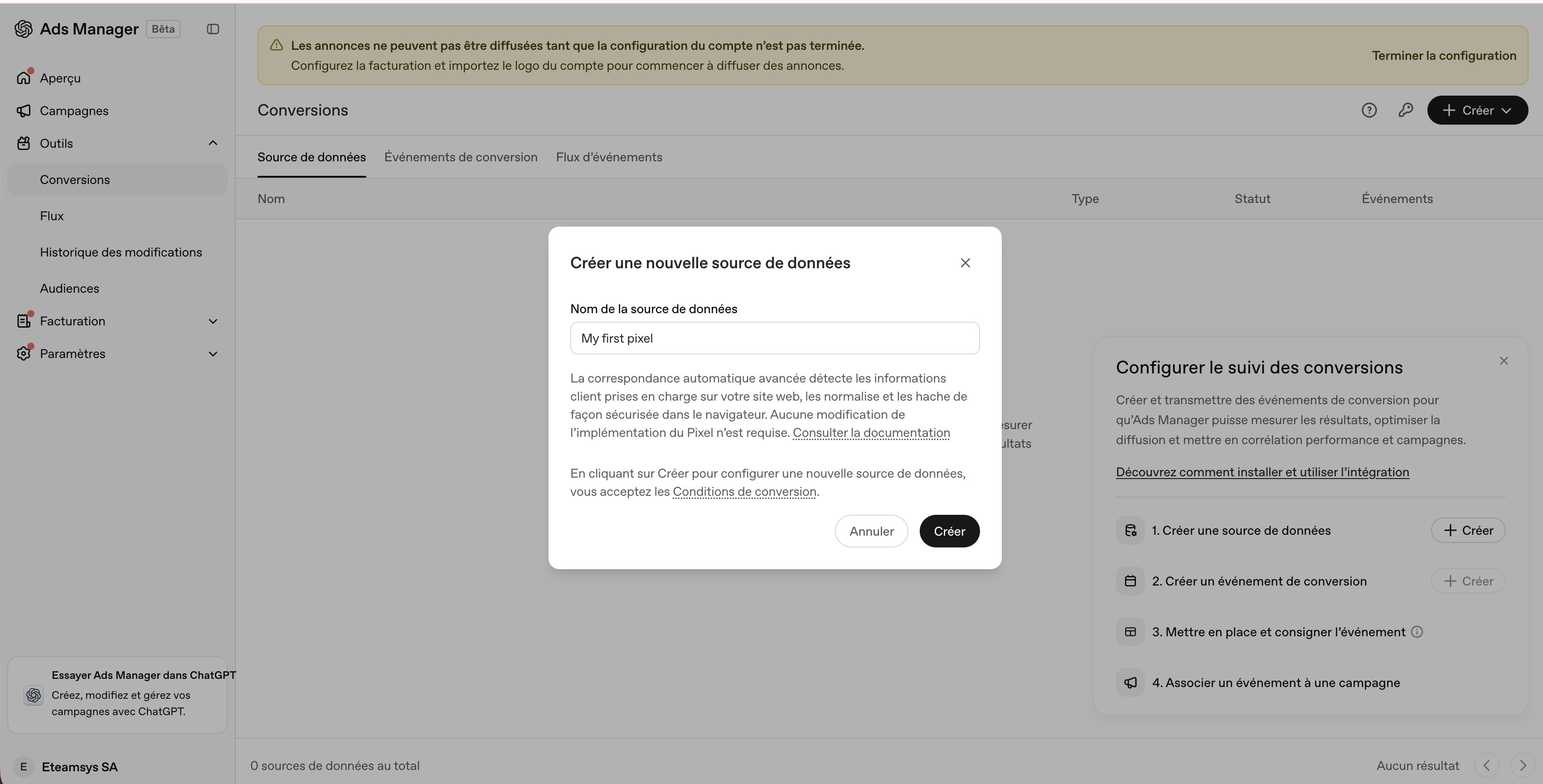Click Terminer la configuration

point(1444,56)
